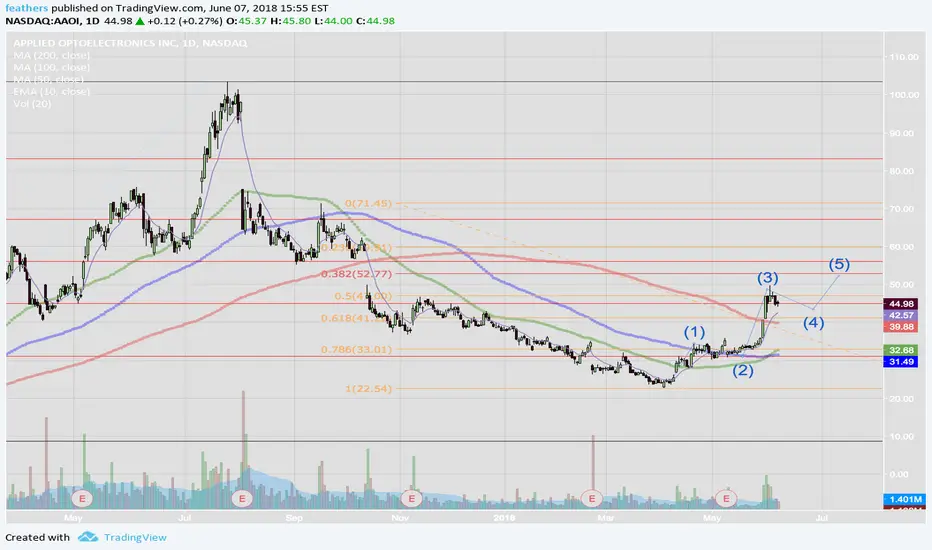Open the feathers author profile link
Viewport: 932px width, 550px height.
[x=27, y=8]
